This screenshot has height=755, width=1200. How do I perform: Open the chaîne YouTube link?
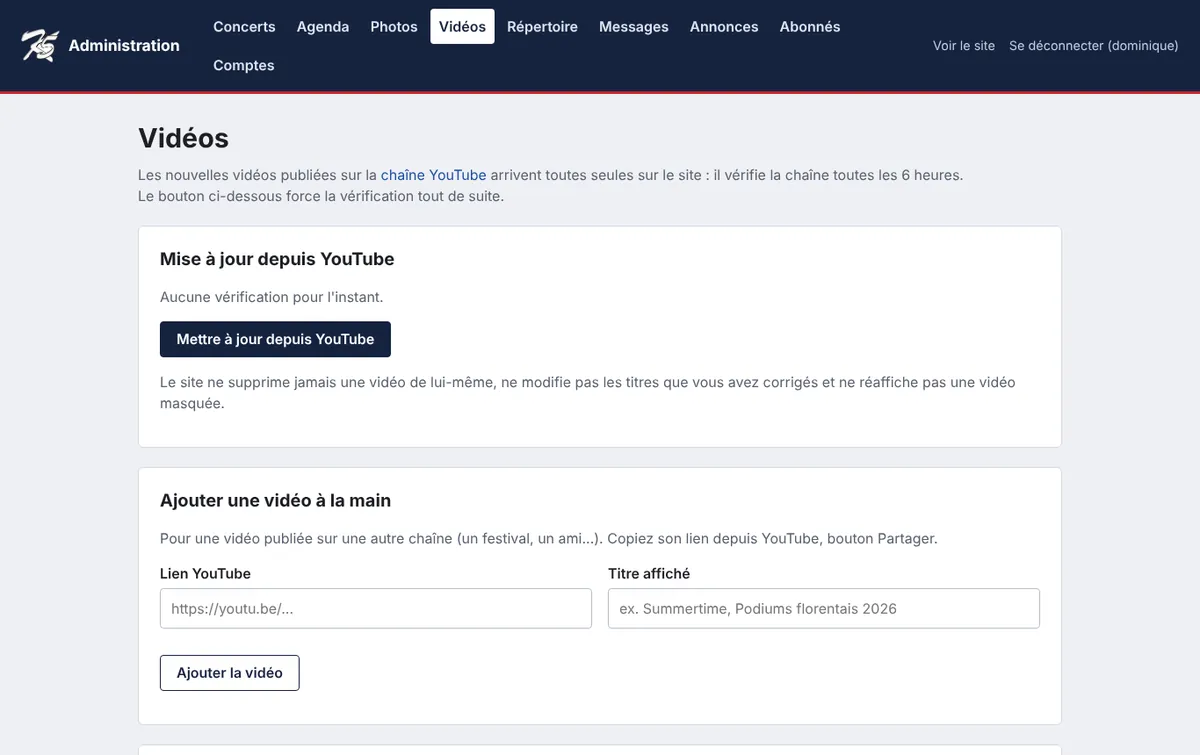[434, 175]
